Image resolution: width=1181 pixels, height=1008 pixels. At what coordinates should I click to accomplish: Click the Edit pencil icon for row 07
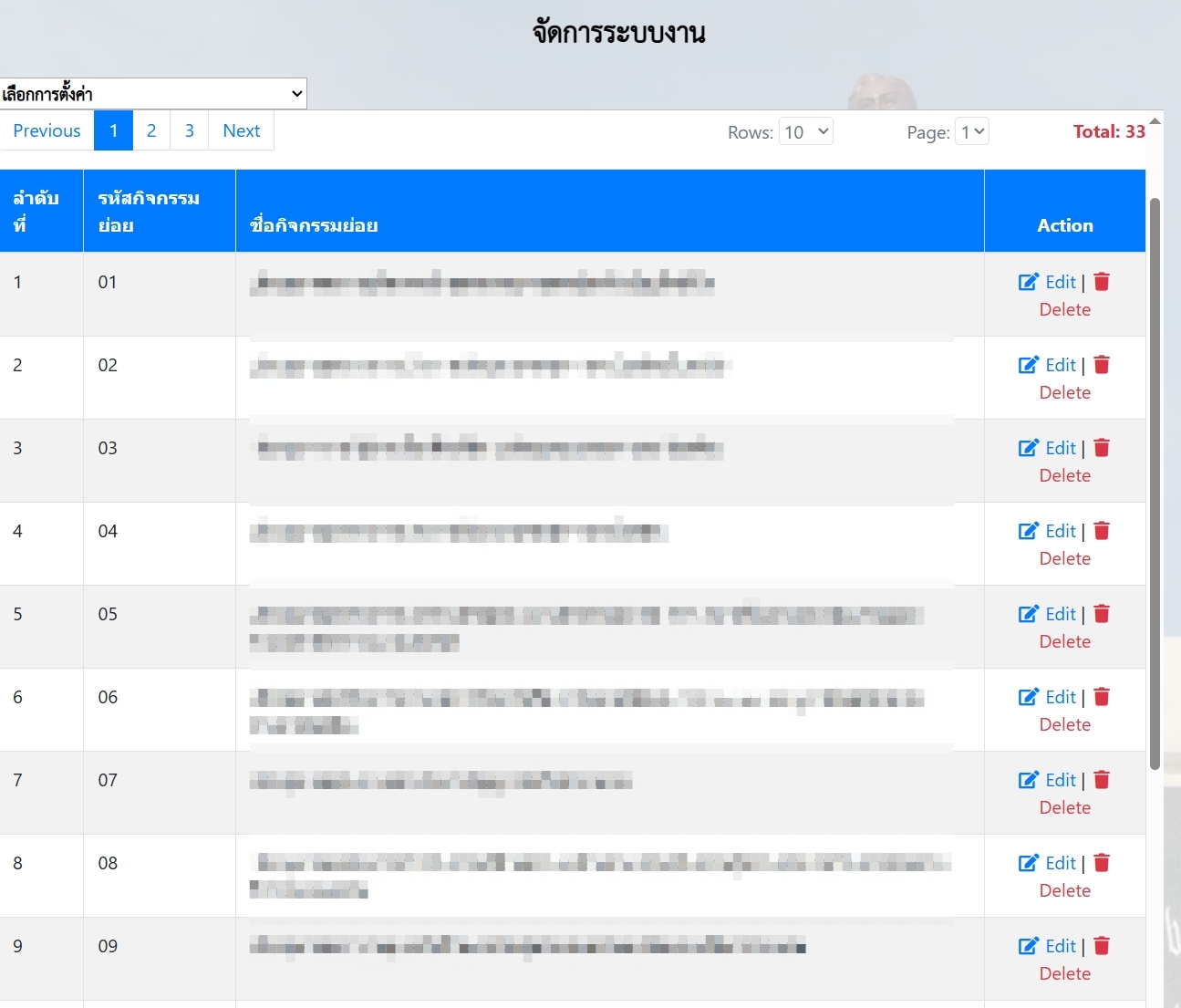tap(1028, 780)
